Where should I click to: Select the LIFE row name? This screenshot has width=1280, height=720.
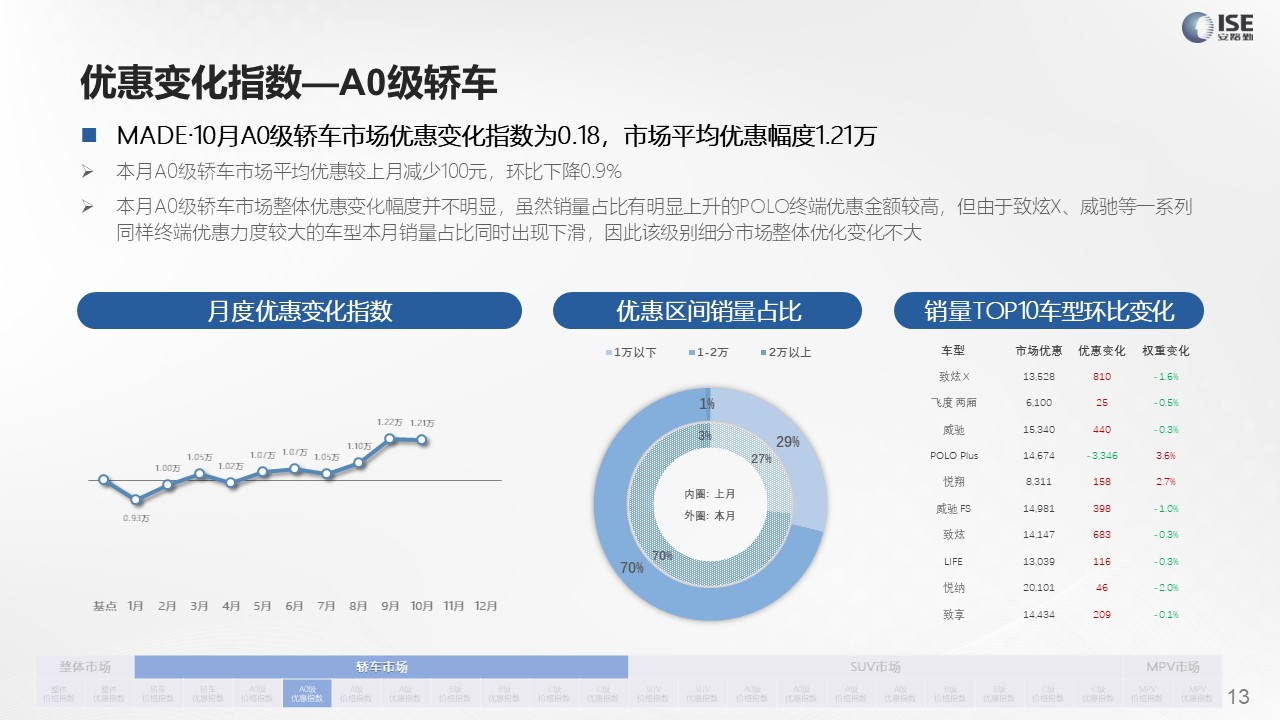(x=953, y=562)
